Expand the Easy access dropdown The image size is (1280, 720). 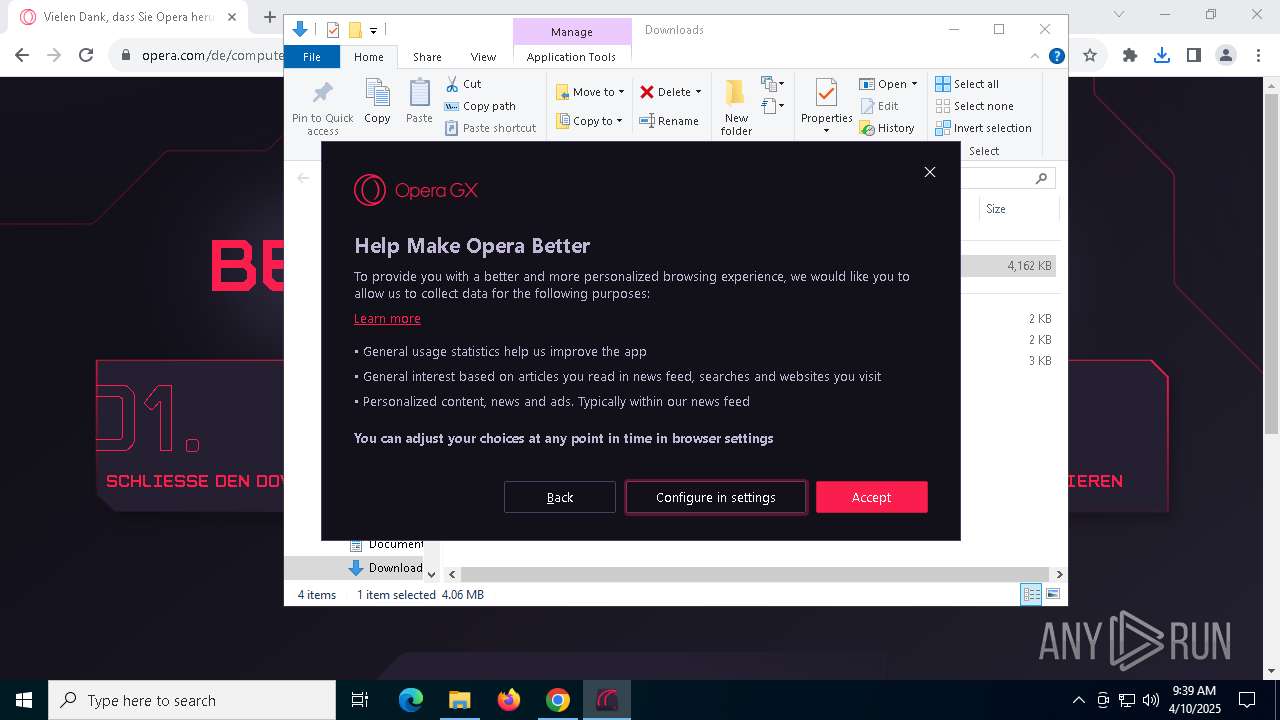pos(772,105)
